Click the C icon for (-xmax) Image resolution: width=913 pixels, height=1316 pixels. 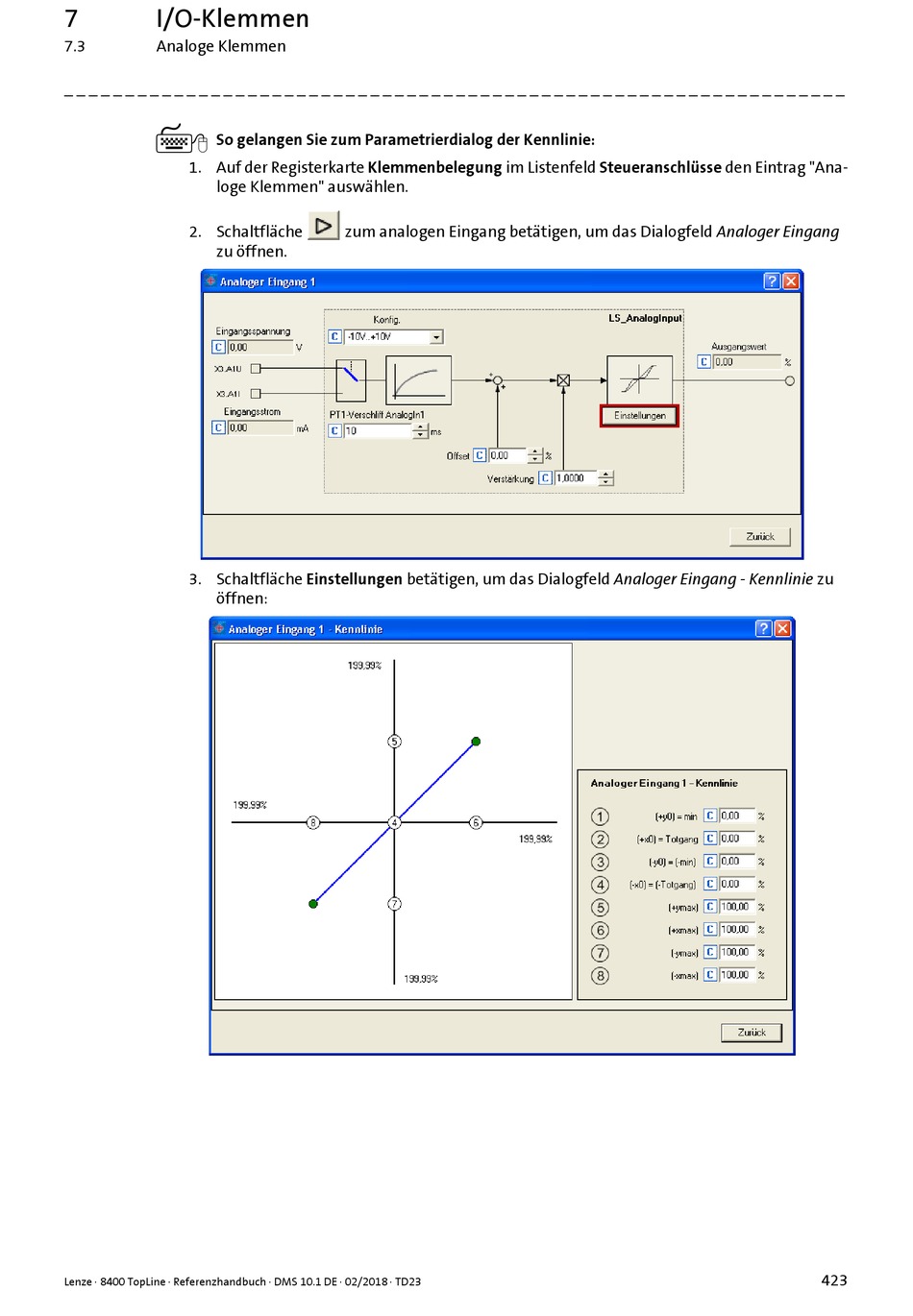coord(710,974)
